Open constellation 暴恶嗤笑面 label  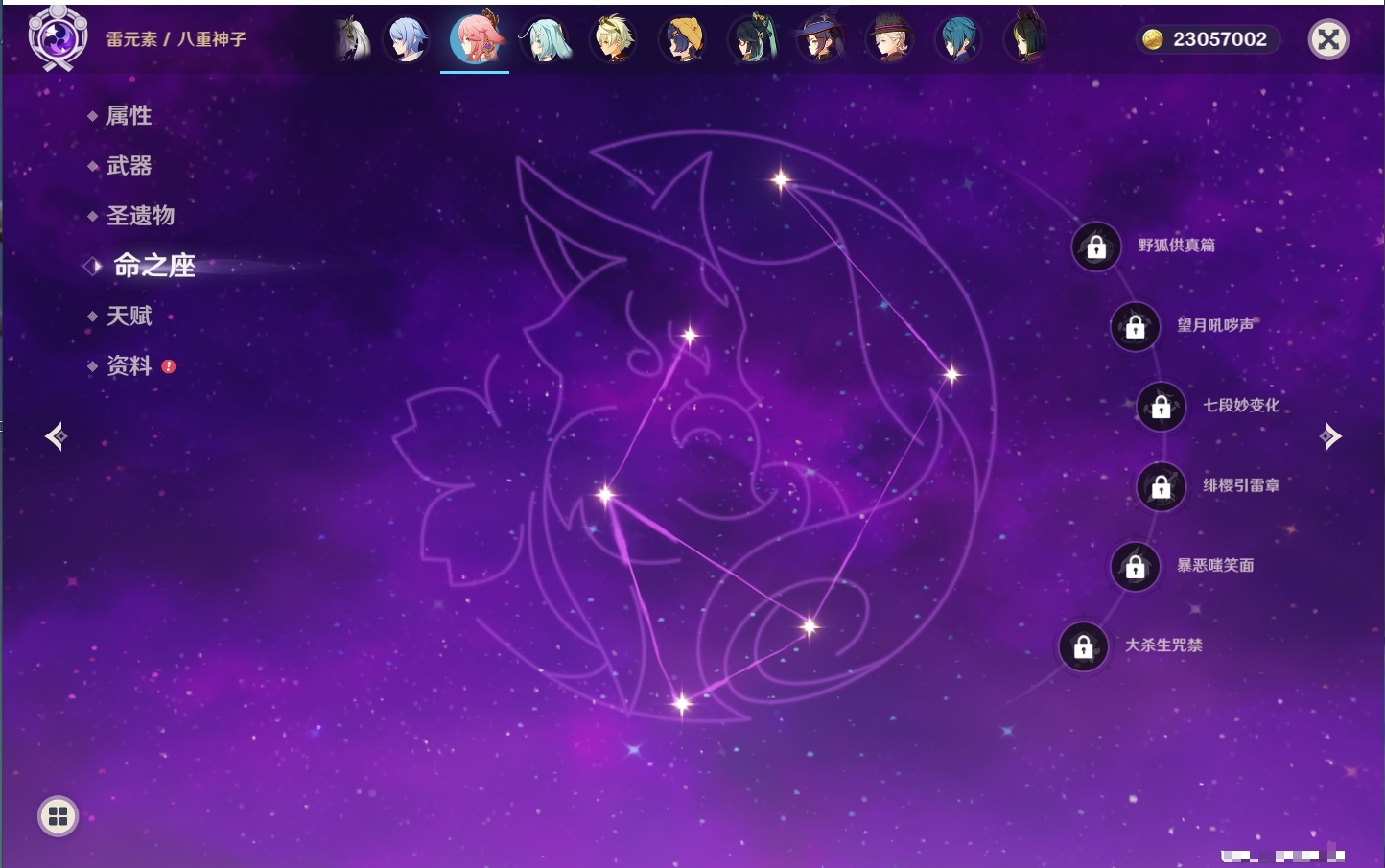tap(1215, 565)
